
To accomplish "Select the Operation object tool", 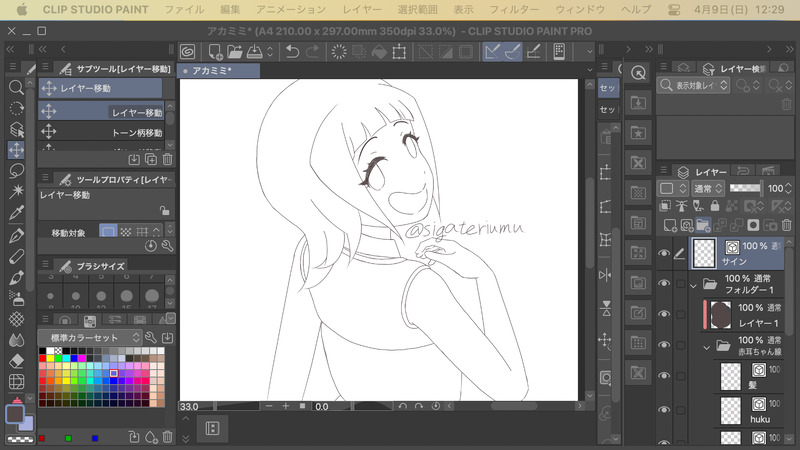I will (x=16, y=129).
